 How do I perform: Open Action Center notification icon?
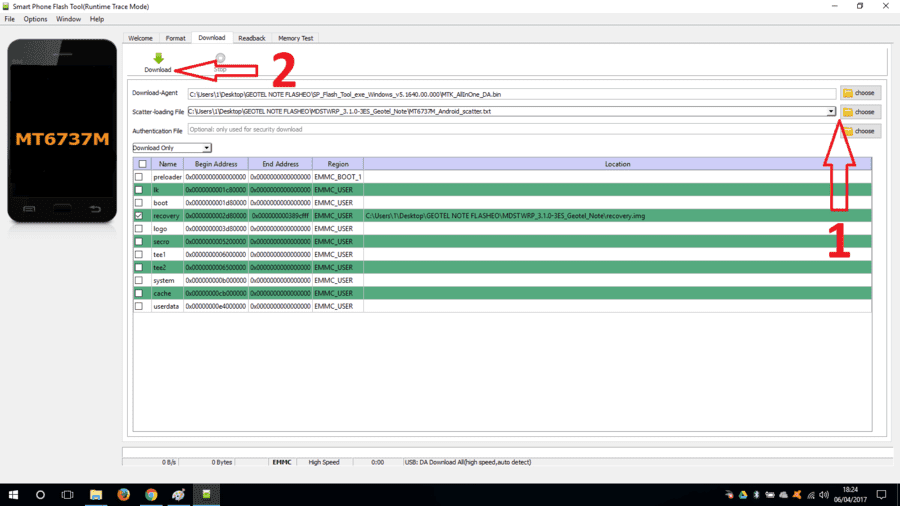point(882,495)
